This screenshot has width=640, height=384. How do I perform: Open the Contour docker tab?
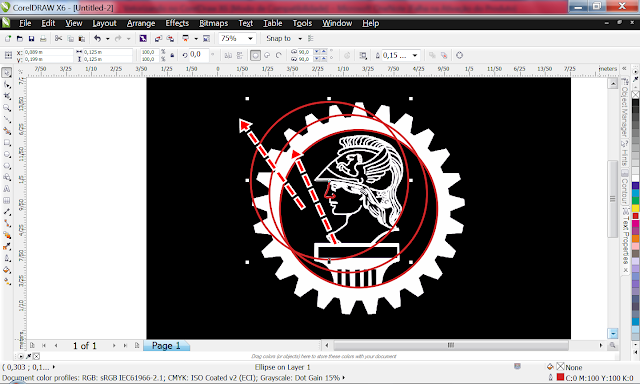pyautogui.click(x=624, y=187)
